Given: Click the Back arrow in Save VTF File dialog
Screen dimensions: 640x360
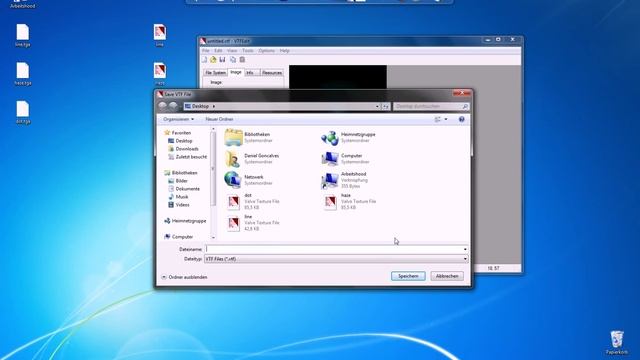Looking at the screenshot, I should coord(162,106).
